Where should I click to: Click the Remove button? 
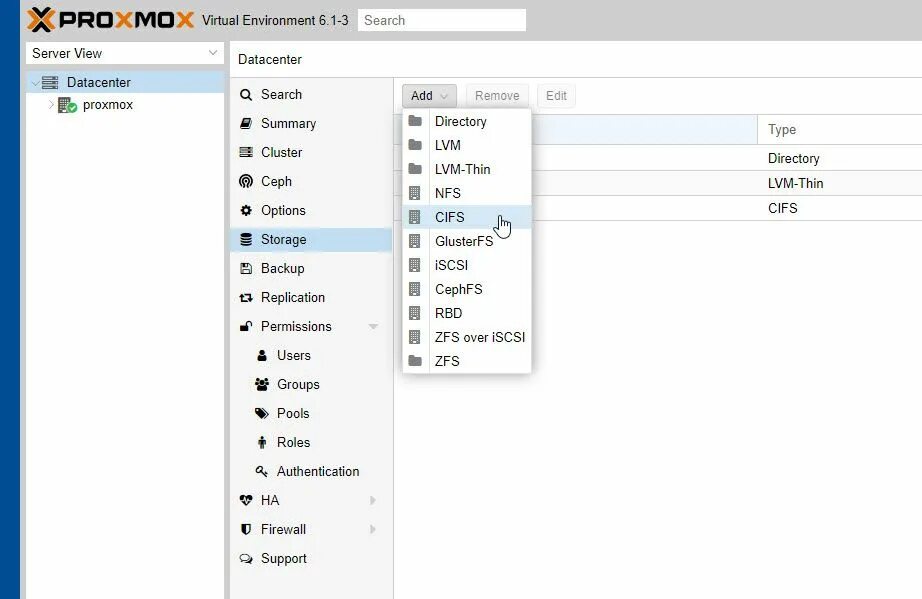pyautogui.click(x=497, y=95)
